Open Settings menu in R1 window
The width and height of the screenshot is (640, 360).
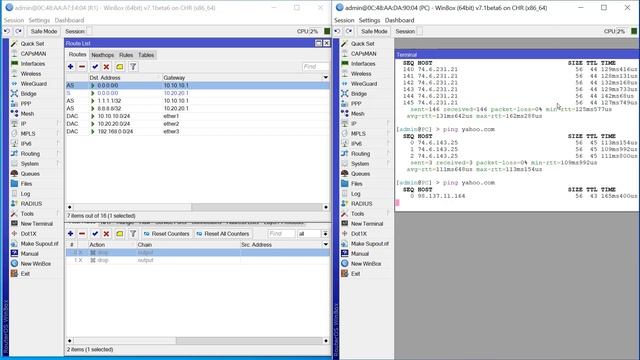tap(39, 20)
